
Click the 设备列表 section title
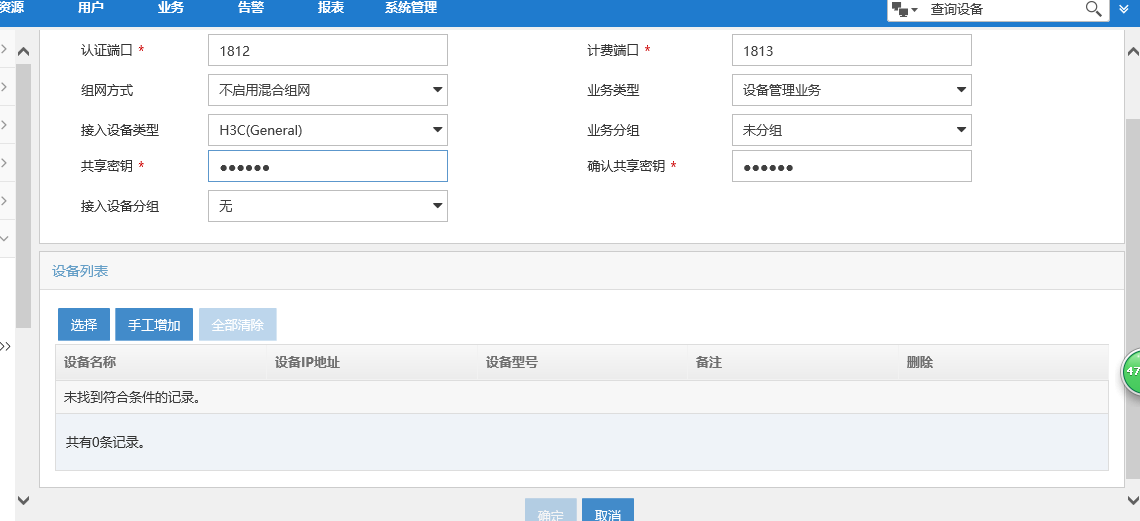(x=80, y=271)
